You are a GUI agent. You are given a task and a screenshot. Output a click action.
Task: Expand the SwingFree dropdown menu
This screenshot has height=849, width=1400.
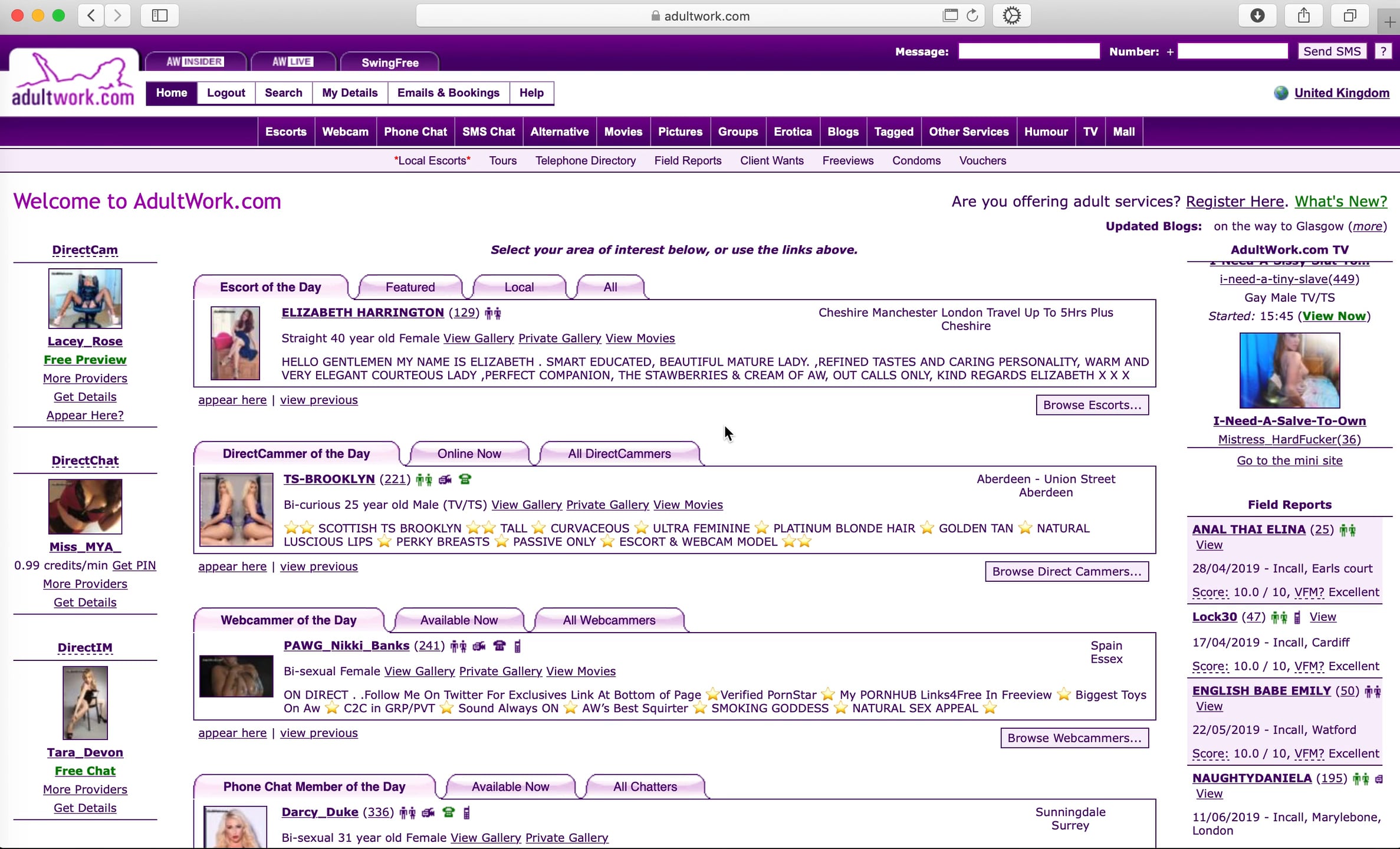click(390, 62)
